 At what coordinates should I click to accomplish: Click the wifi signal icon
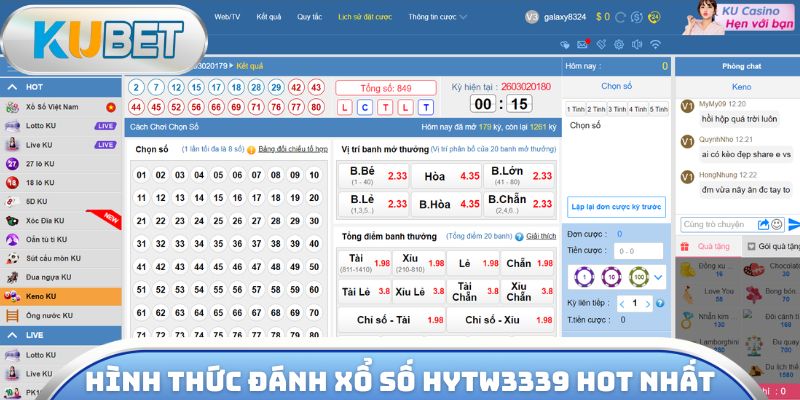[656, 44]
